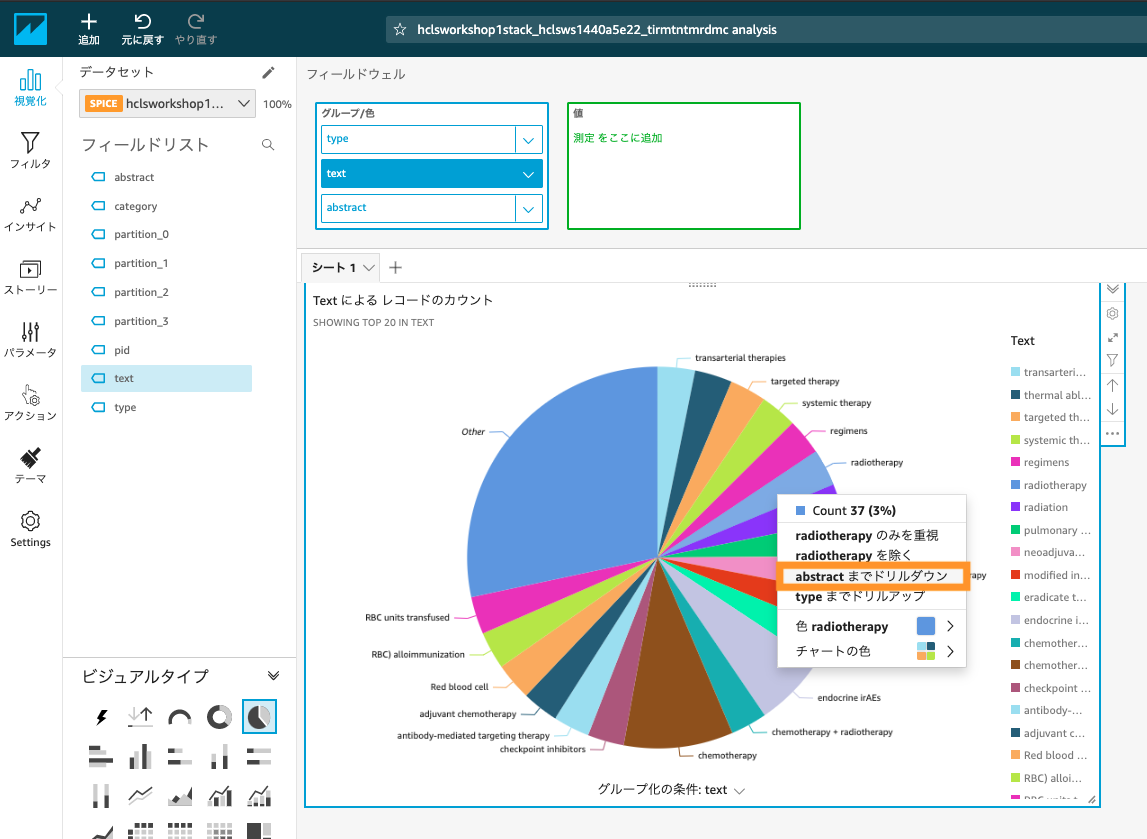1147x839 pixels.
Task: Click the 元に戻す (Undo) button
Action: click(143, 29)
